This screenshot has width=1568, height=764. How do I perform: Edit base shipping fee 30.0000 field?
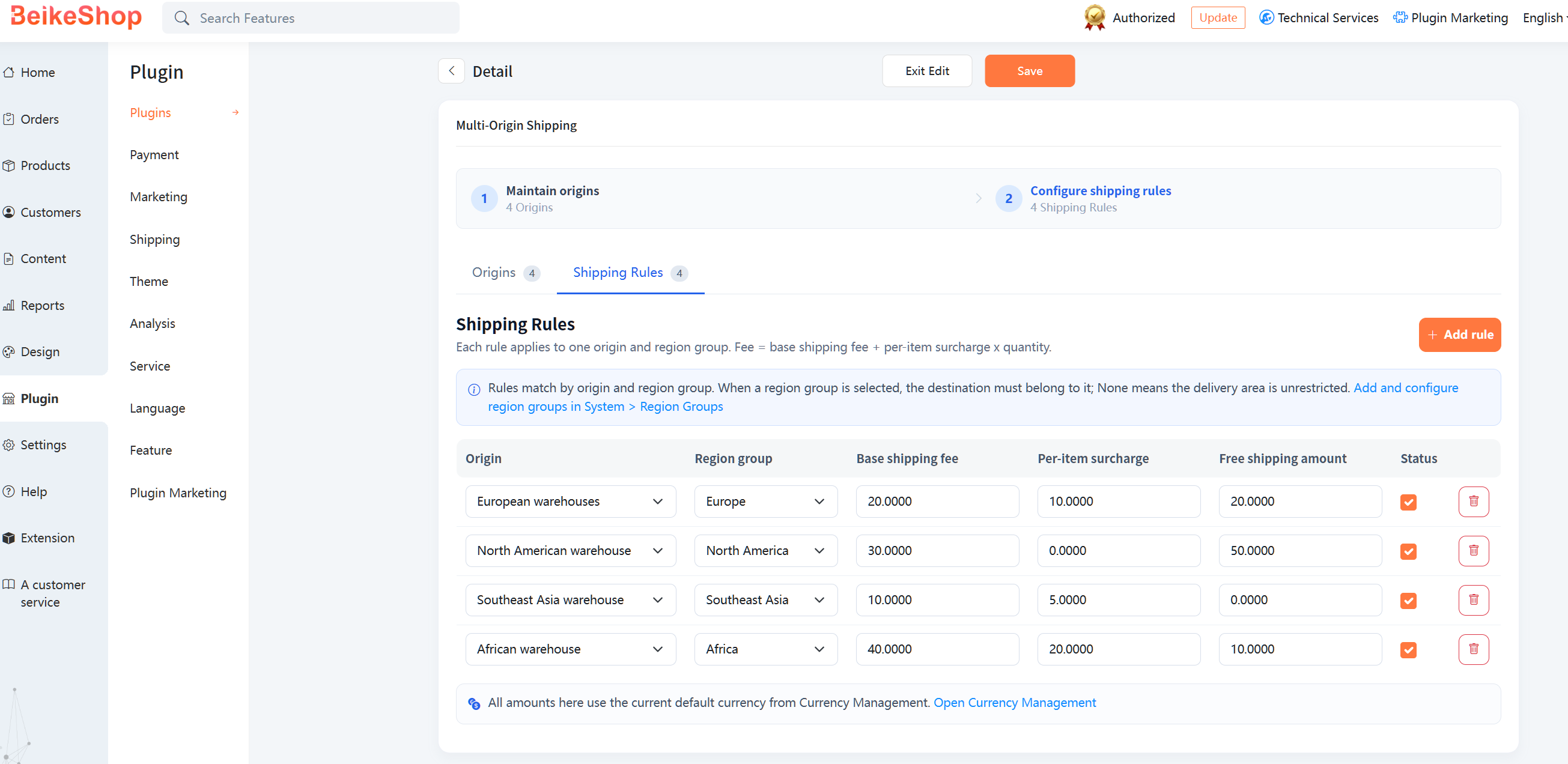[937, 551]
